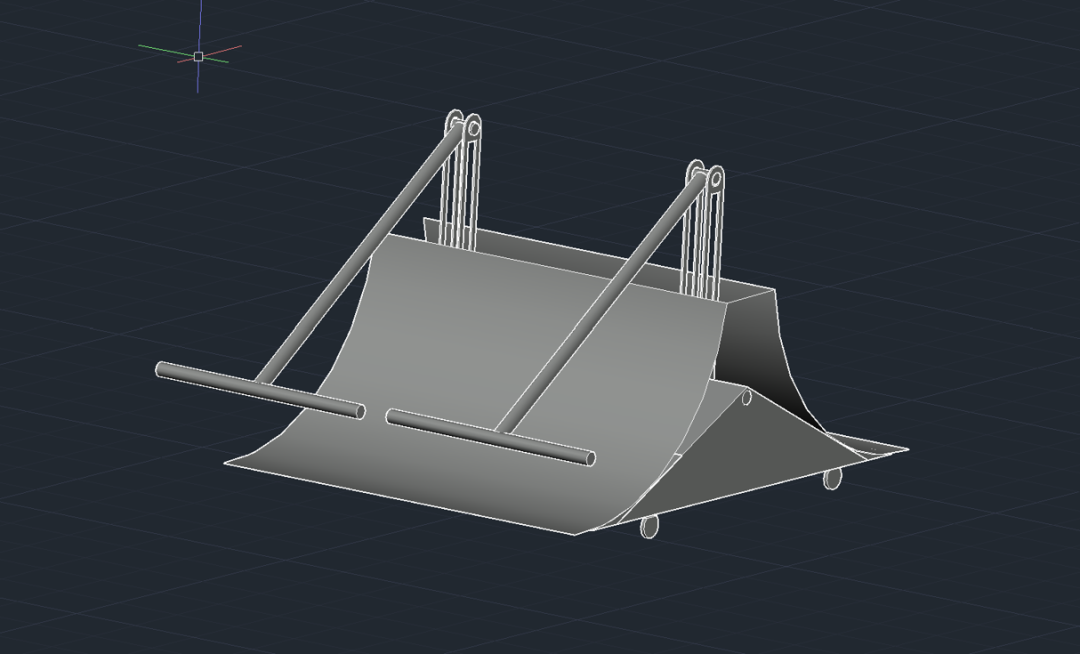
Task: Click the UCS origin square marker
Action: (198, 56)
